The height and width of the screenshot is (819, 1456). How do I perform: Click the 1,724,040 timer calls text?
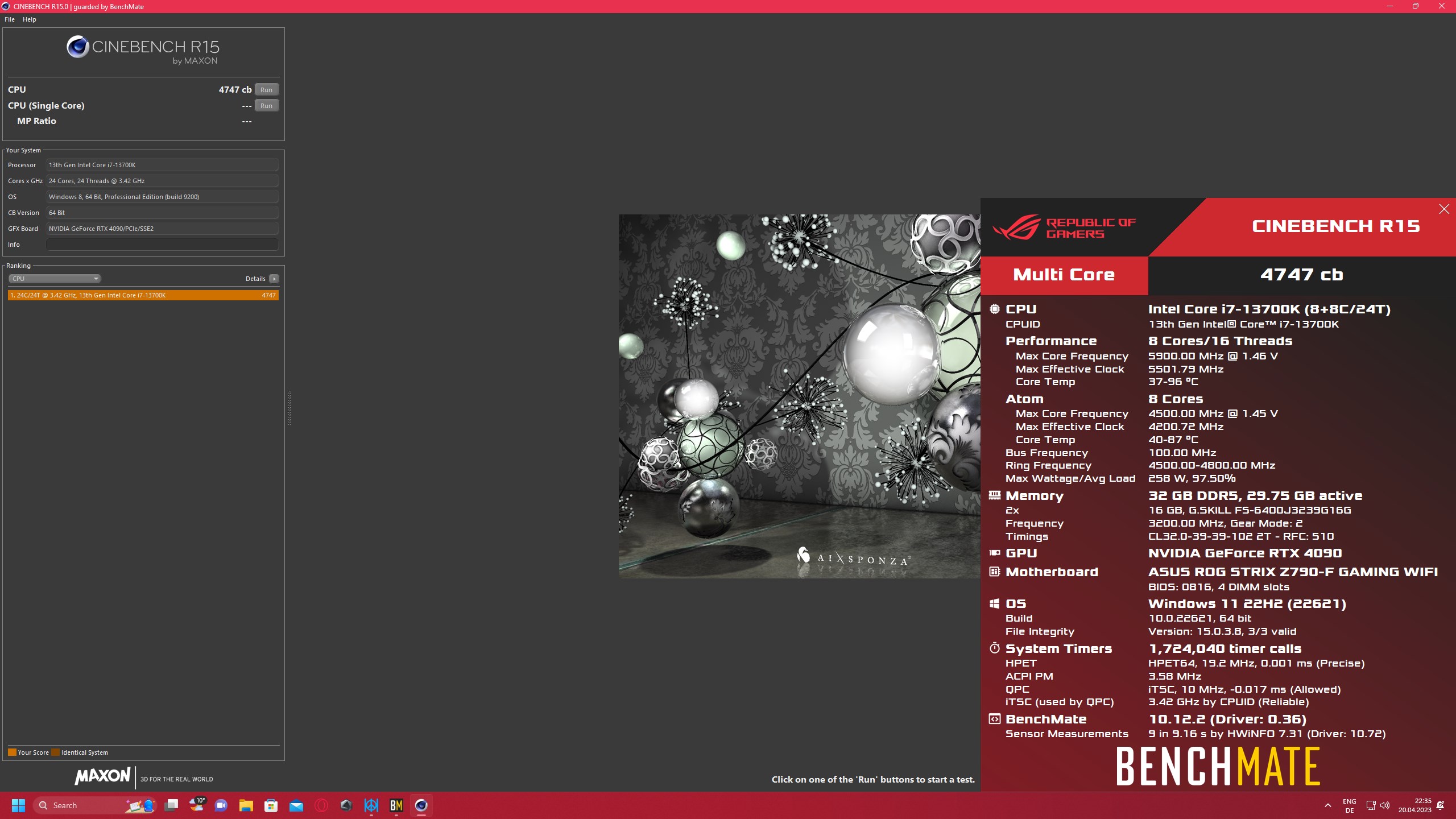click(x=1225, y=649)
